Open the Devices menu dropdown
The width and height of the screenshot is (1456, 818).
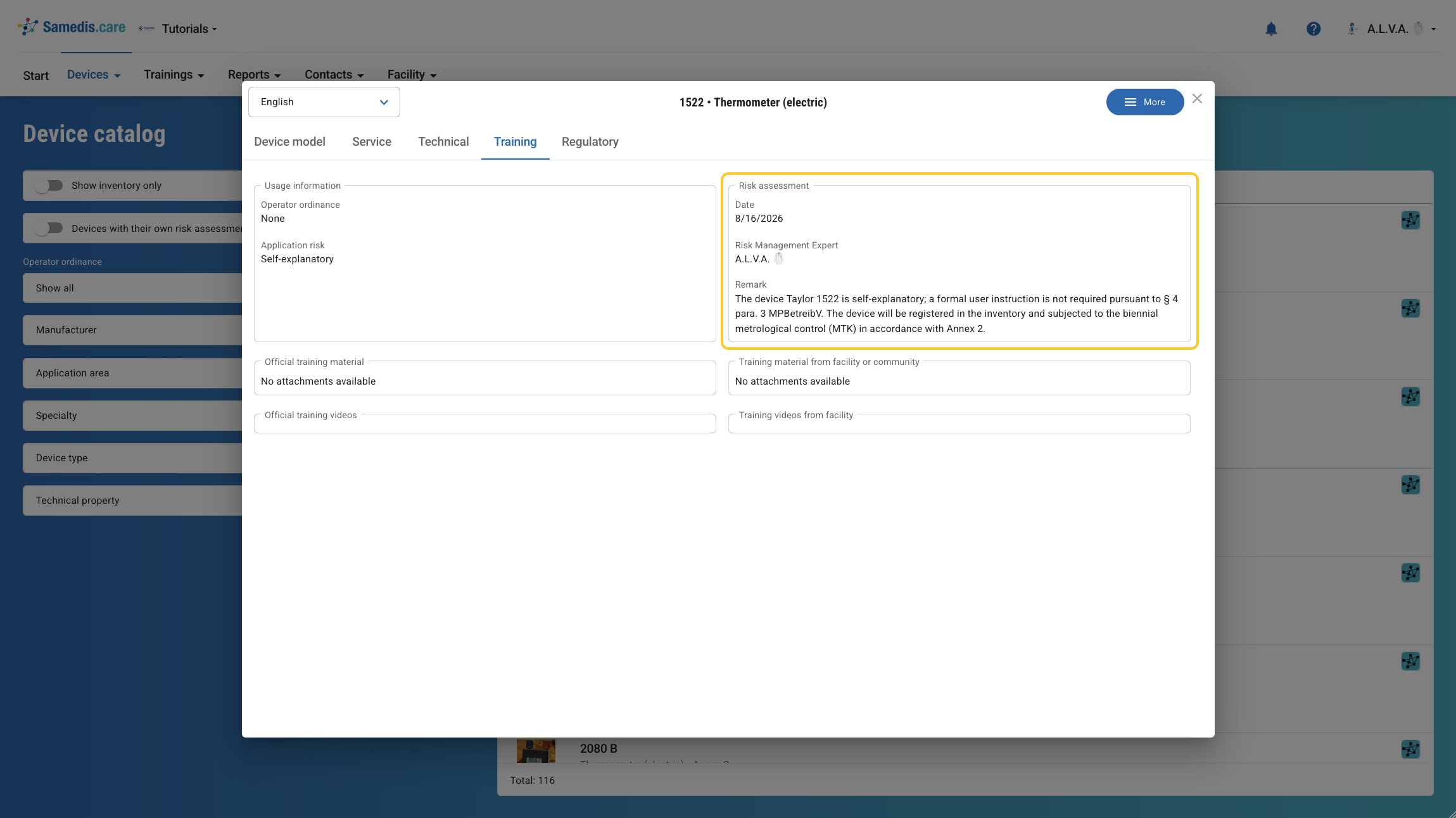pos(94,75)
